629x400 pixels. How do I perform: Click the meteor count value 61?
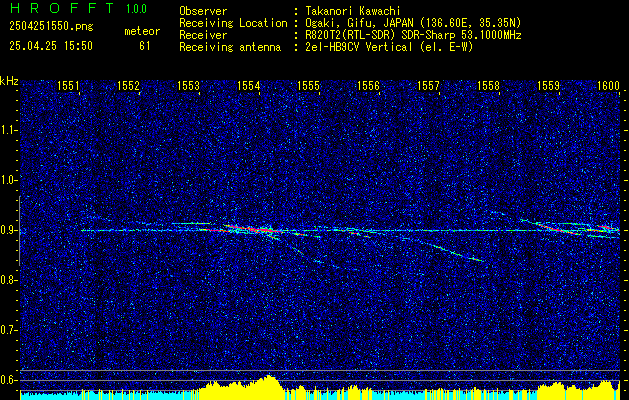coord(145,46)
